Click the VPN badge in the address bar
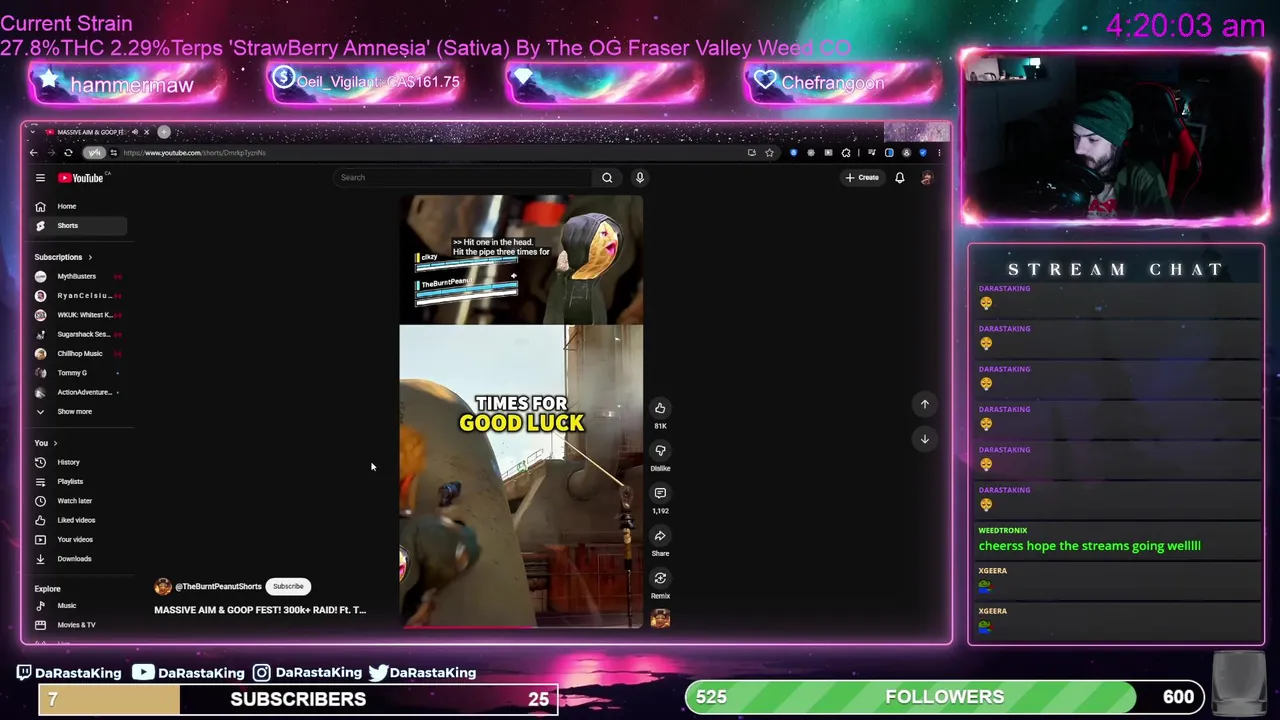The height and width of the screenshot is (720, 1280). click(x=93, y=153)
